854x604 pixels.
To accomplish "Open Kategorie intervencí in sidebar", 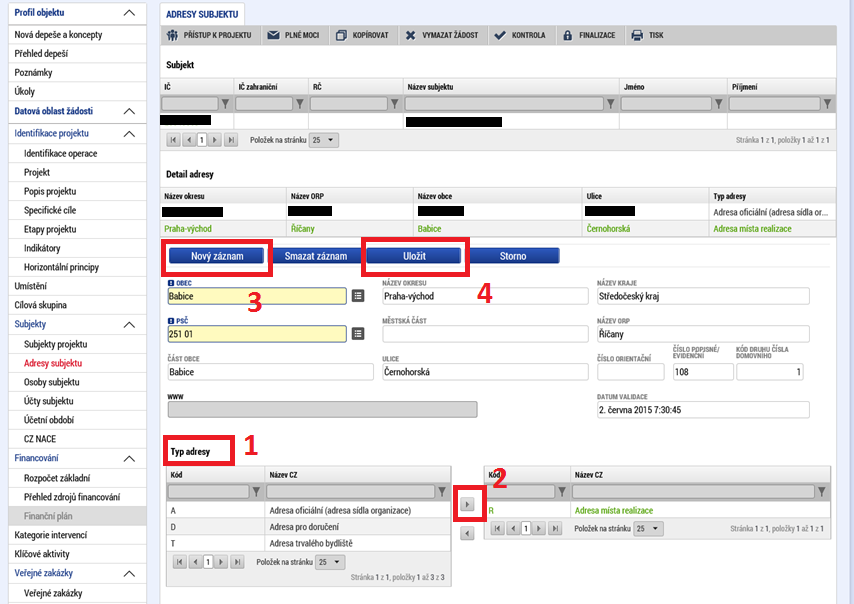I will pyautogui.click(x=77, y=535).
